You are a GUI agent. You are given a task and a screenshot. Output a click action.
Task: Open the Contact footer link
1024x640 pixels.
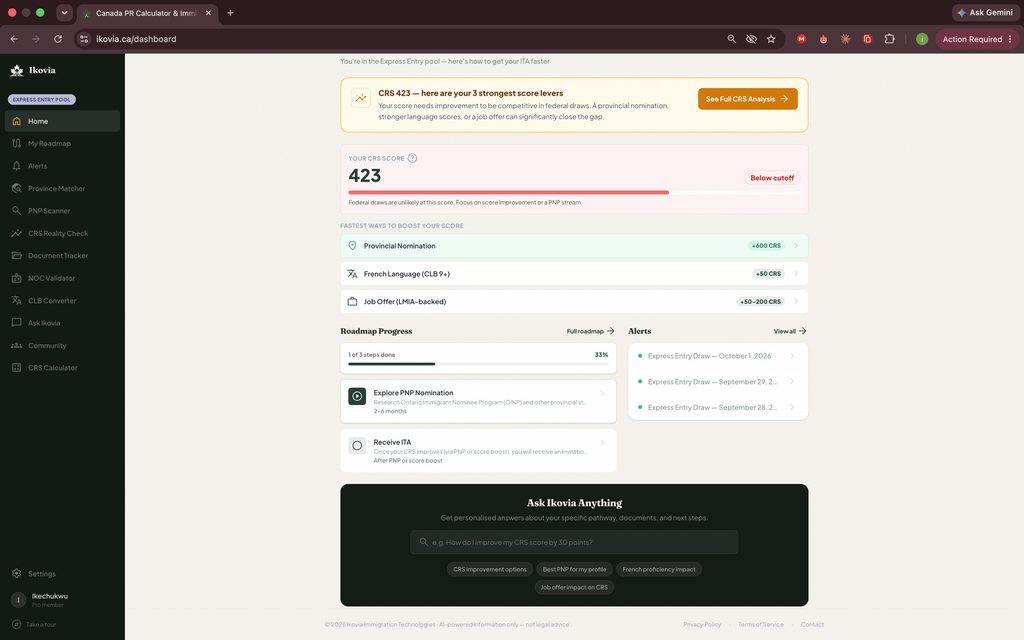[x=812, y=624]
